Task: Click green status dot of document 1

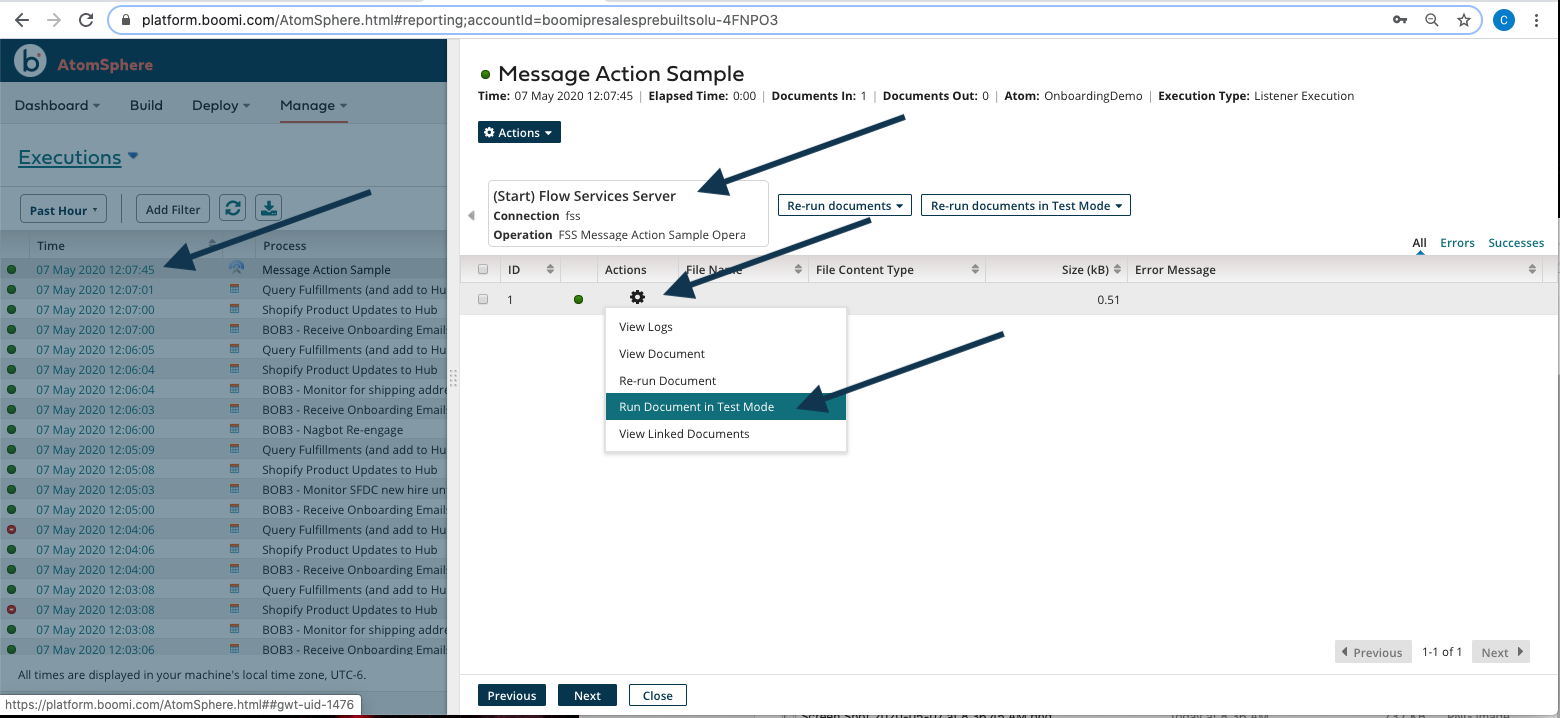Action: [x=578, y=299]
